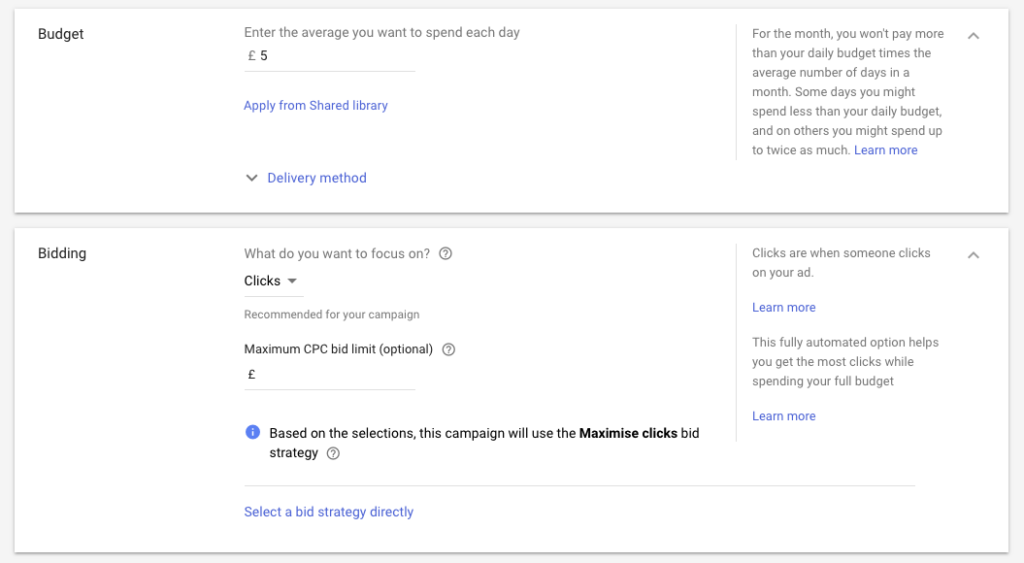This screenshot has width=1024, height=563.
Task: Click the blue info icon in Bidding
Action: (x=253, y=432)
